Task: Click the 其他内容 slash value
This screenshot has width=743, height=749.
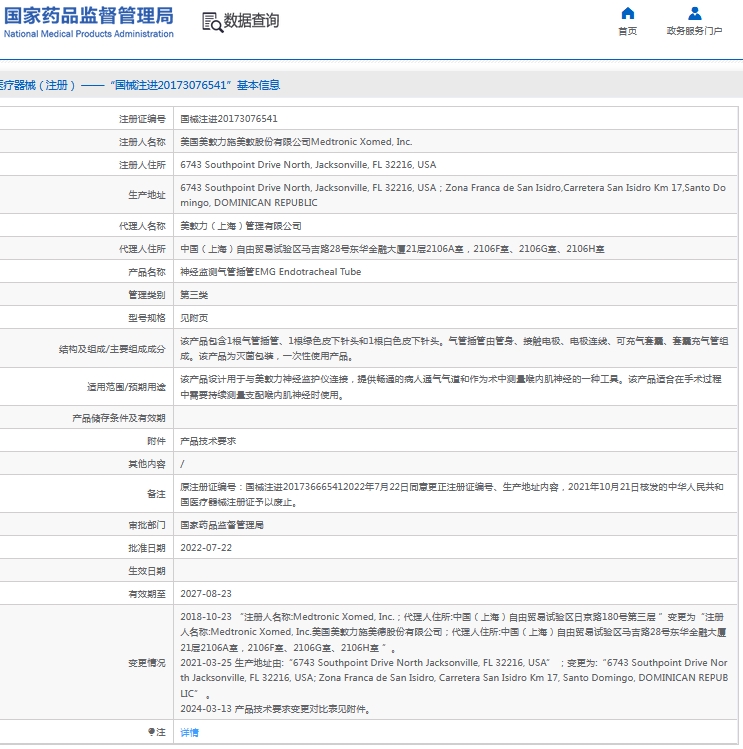Action: click(182, 464)
